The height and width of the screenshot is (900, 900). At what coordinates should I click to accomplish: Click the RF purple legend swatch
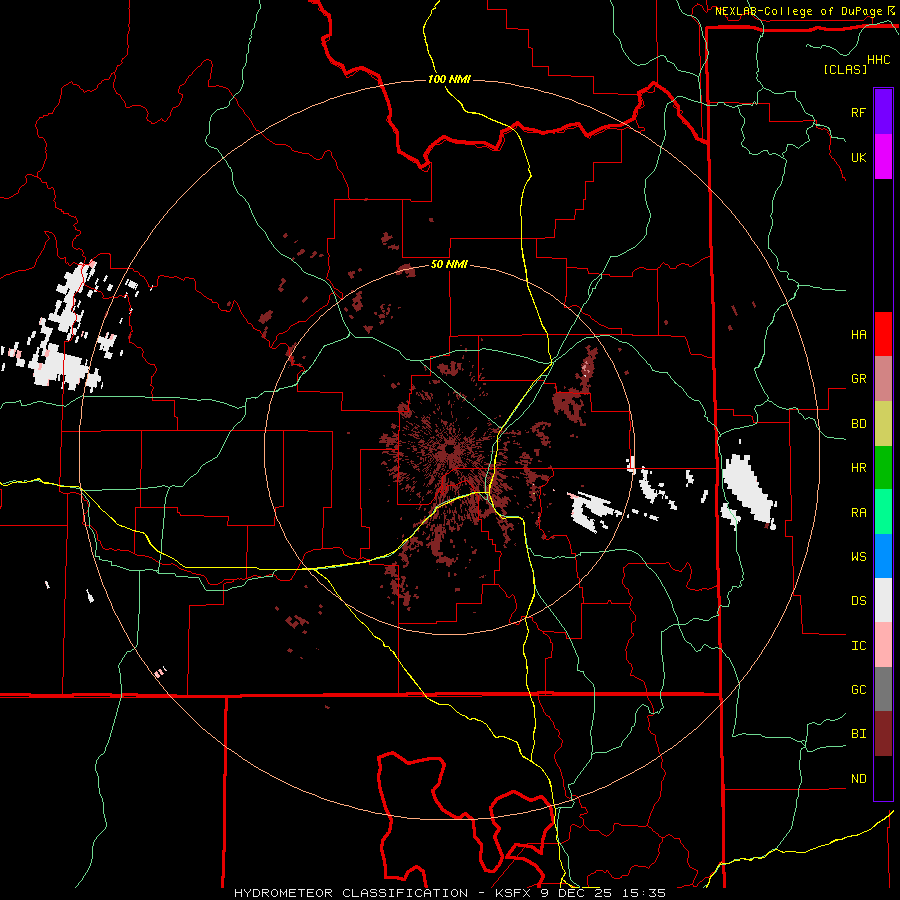[x=883, y=112]
